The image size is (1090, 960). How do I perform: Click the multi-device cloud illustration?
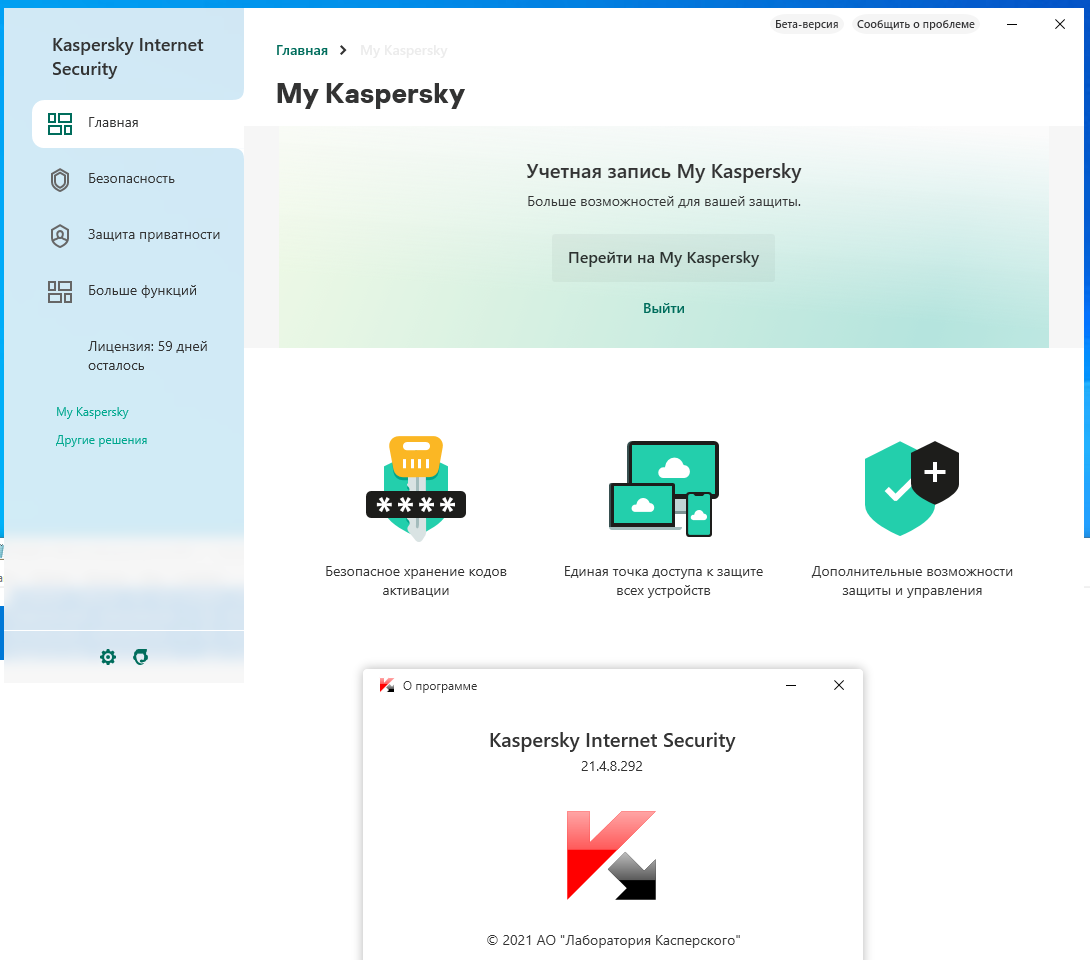664,489
